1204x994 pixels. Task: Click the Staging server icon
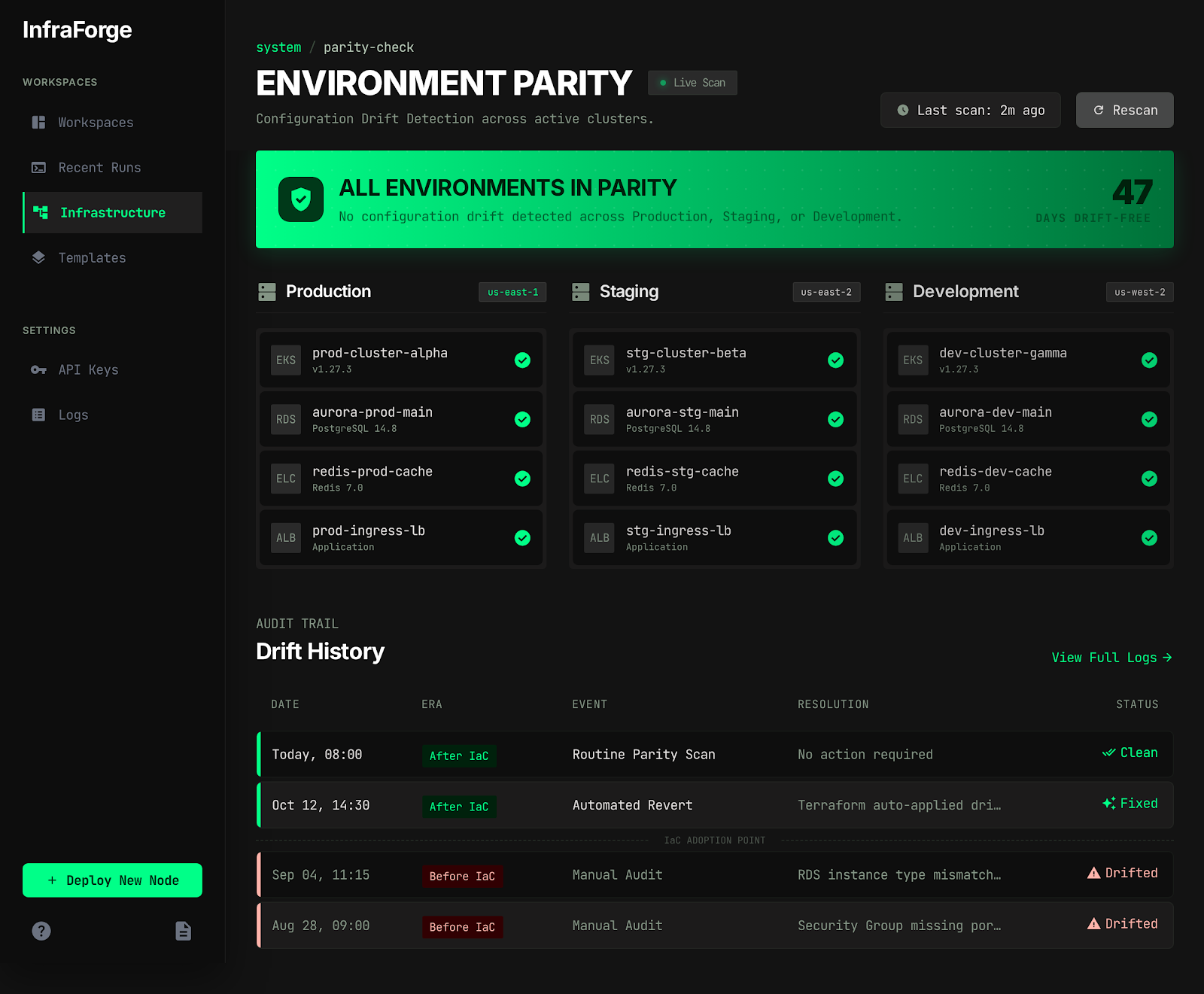(x=581, y=292)
